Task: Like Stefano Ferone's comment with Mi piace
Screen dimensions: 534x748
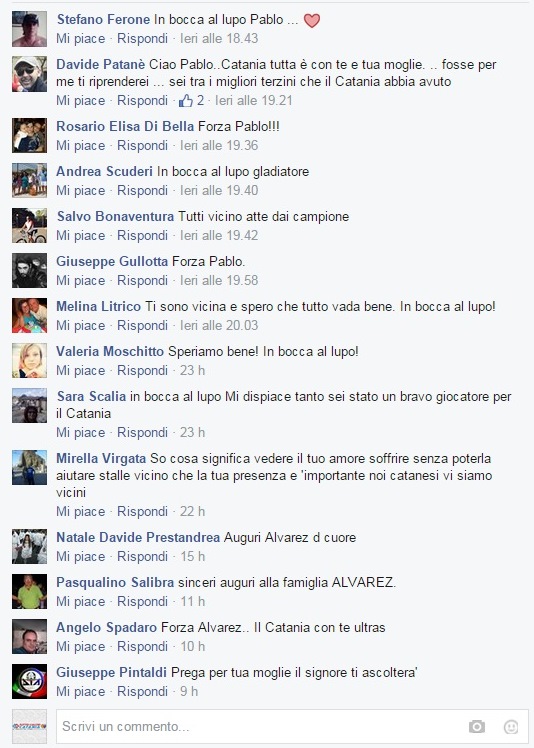Action: tap(81, 38)
